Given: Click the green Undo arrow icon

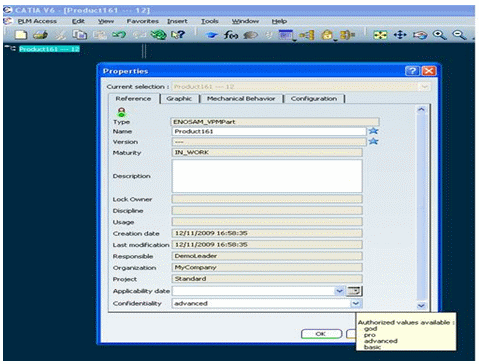Looking at the screenshot, I should pos(119,35).
